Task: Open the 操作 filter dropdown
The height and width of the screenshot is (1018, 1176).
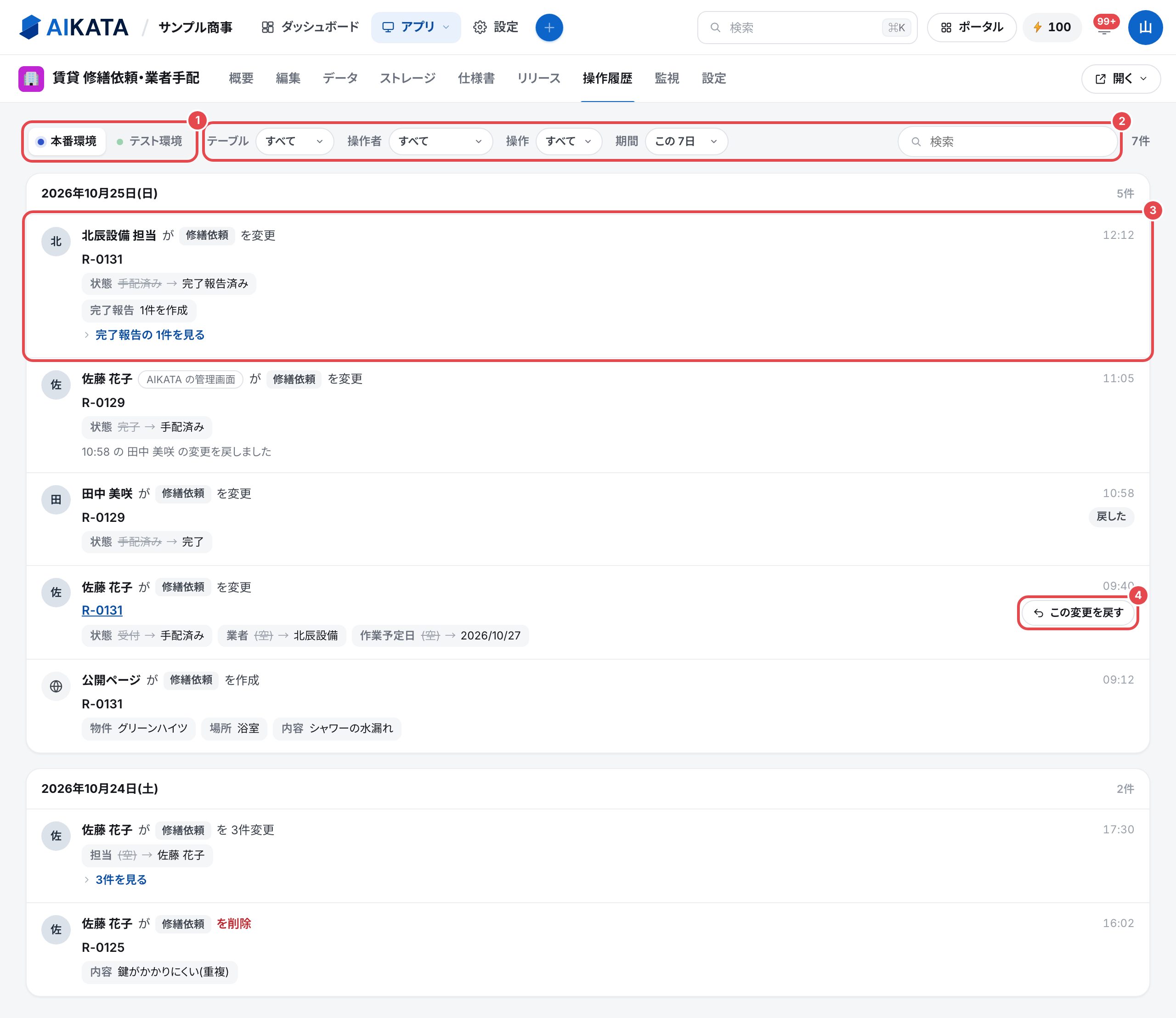Action: coord(569,141)
